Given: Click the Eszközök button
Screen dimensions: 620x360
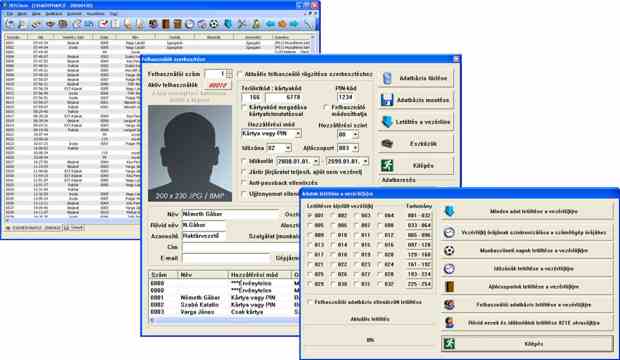Looking at the screenshot, I should (416, 144).
